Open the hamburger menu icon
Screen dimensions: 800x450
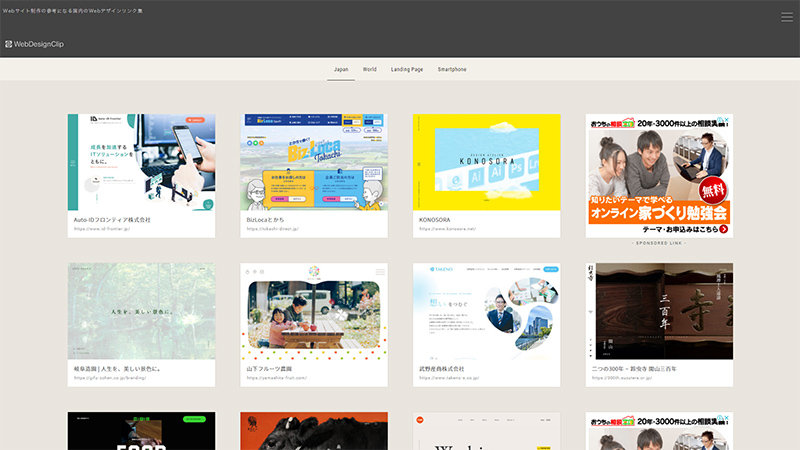[787, 17]
